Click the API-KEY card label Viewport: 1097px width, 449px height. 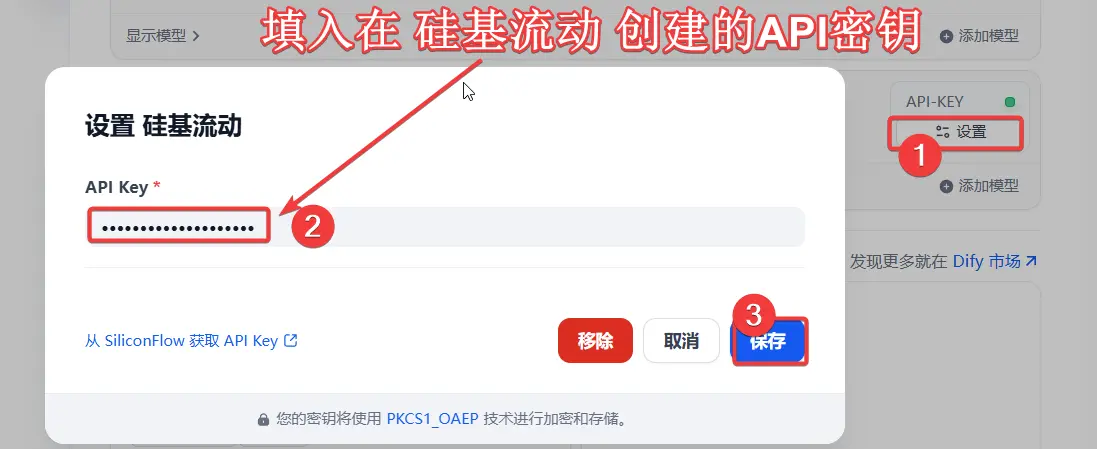tap(935, 102)
